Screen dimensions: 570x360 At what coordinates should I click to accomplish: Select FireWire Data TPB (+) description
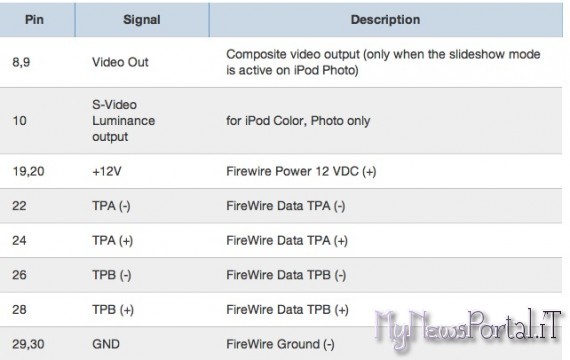coord(287,309)
